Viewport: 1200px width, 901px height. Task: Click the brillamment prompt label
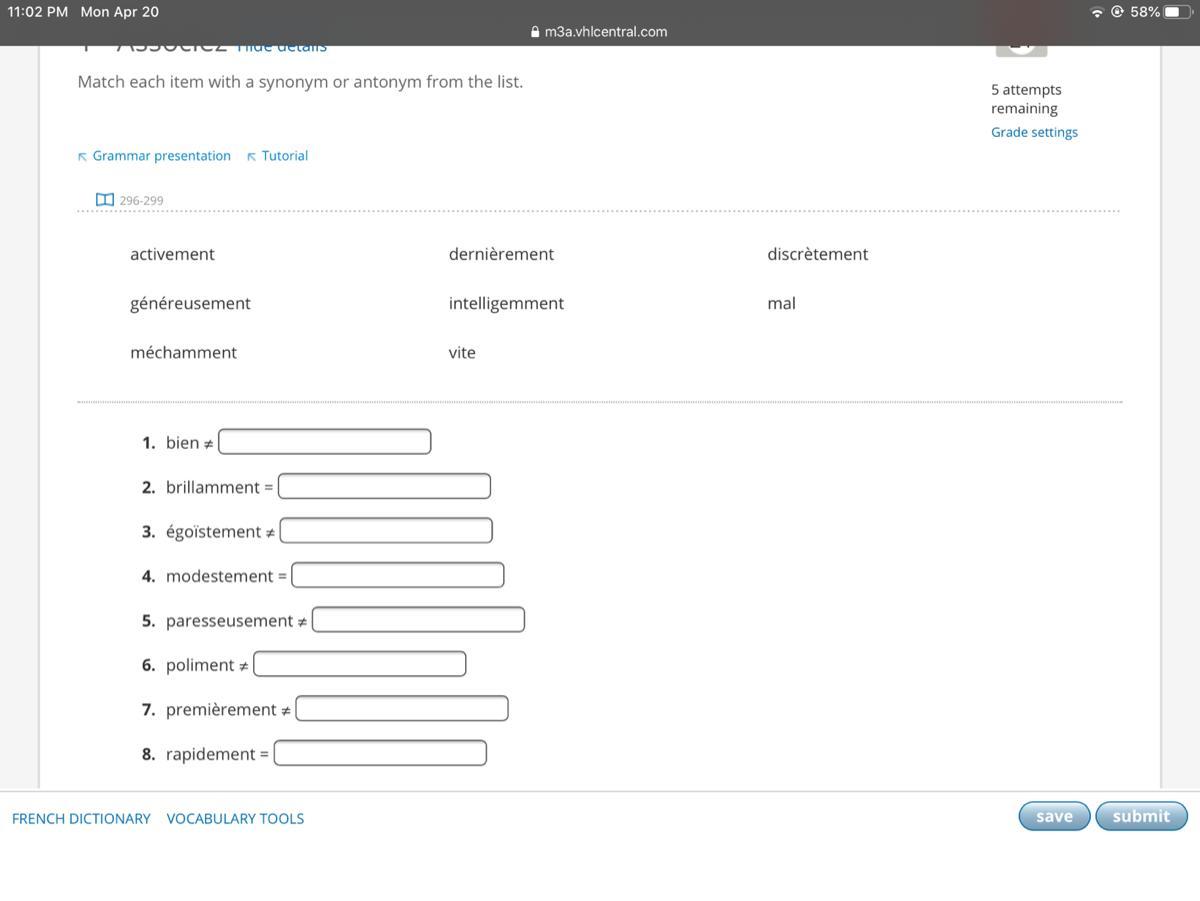click(213, 487)
